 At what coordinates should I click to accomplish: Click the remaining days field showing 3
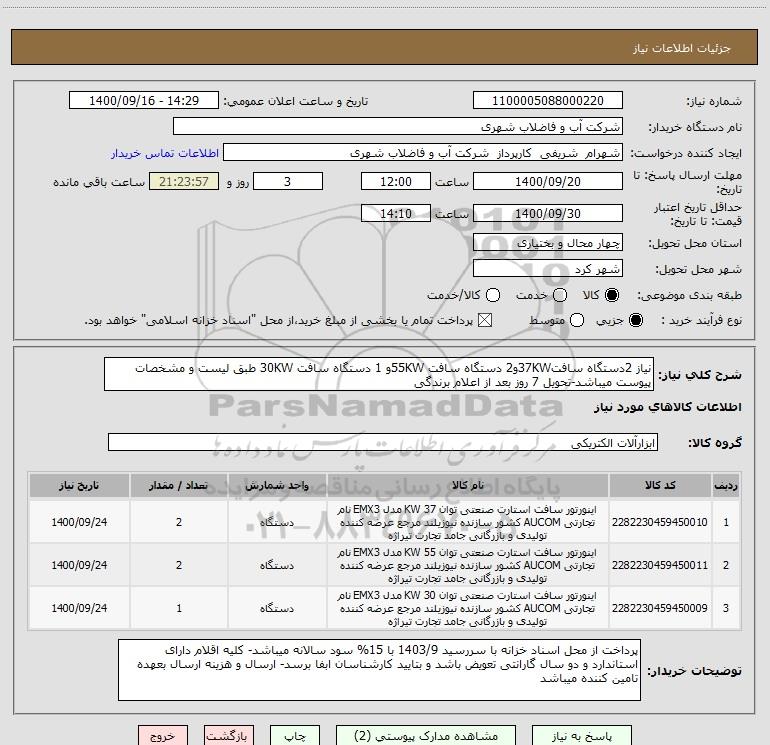tap(288, 181)
